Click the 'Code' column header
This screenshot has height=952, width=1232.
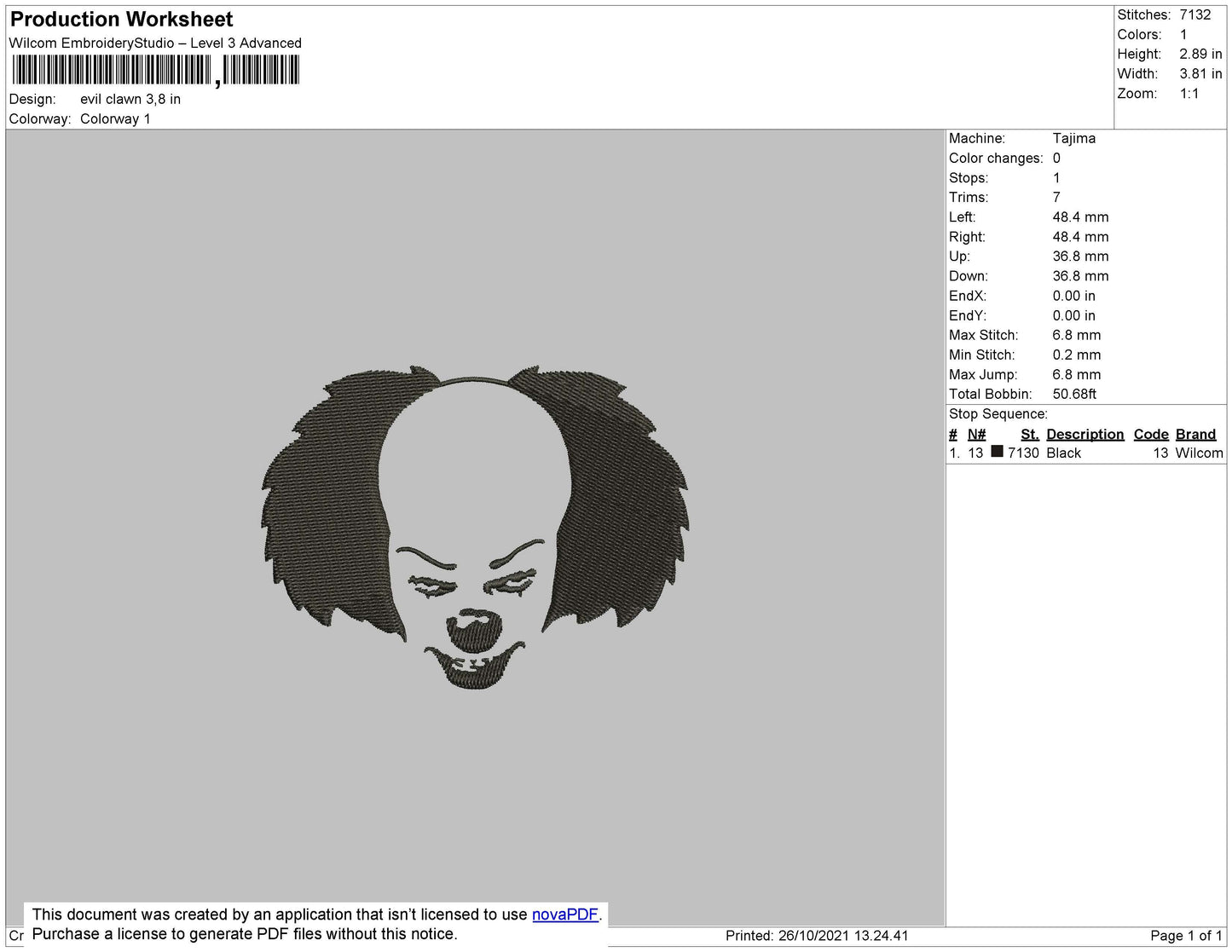pyautogui.click(x=1151, y=434)
